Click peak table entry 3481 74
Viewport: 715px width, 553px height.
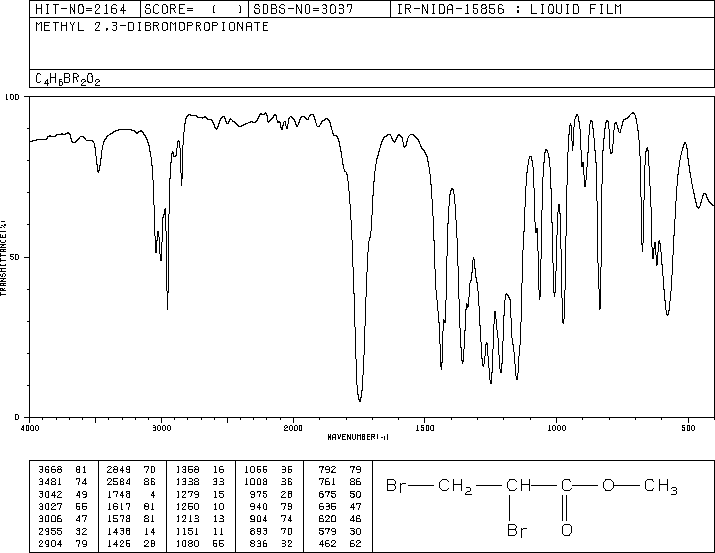(62, 482)
